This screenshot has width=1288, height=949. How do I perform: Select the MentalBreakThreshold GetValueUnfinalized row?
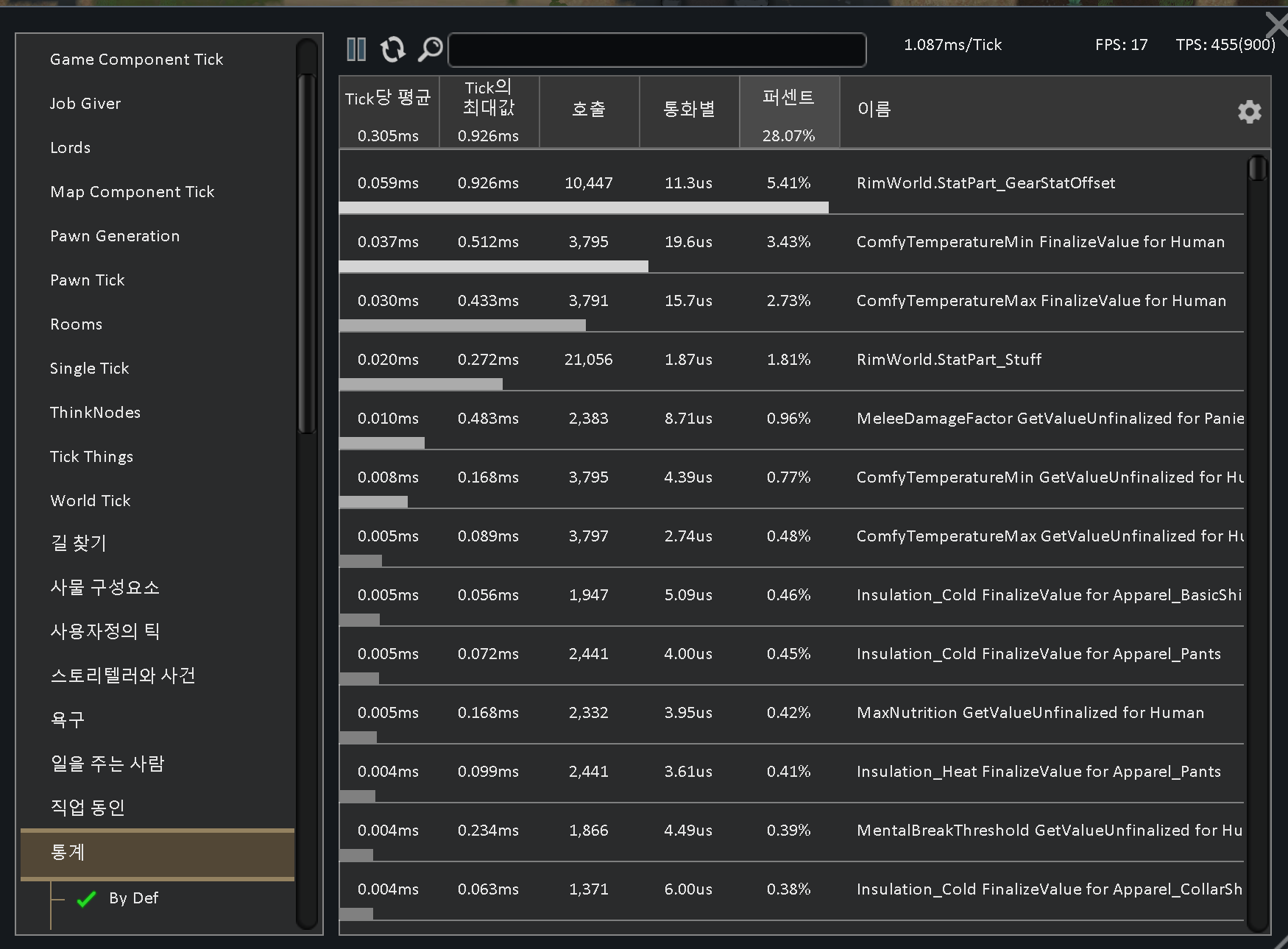(x=791, y=831)
